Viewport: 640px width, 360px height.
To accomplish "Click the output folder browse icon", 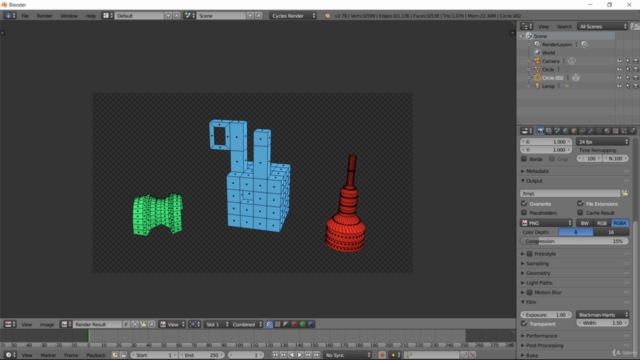I will 624,193.
